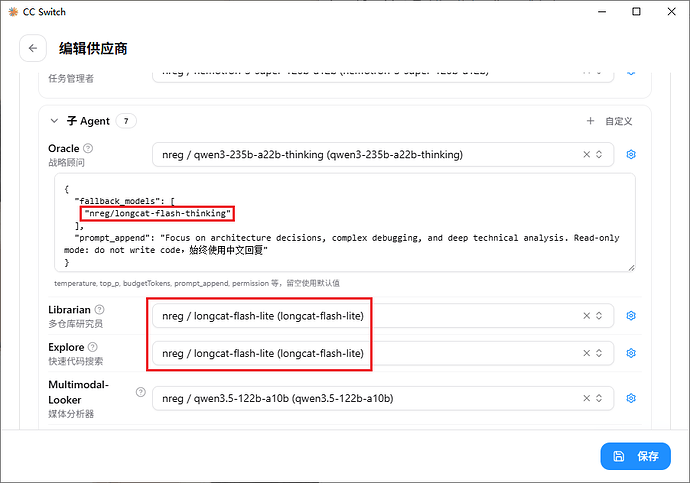Show help for Librarian agent
This screenshot has height=483, width=690.
(x=100, y=310)
